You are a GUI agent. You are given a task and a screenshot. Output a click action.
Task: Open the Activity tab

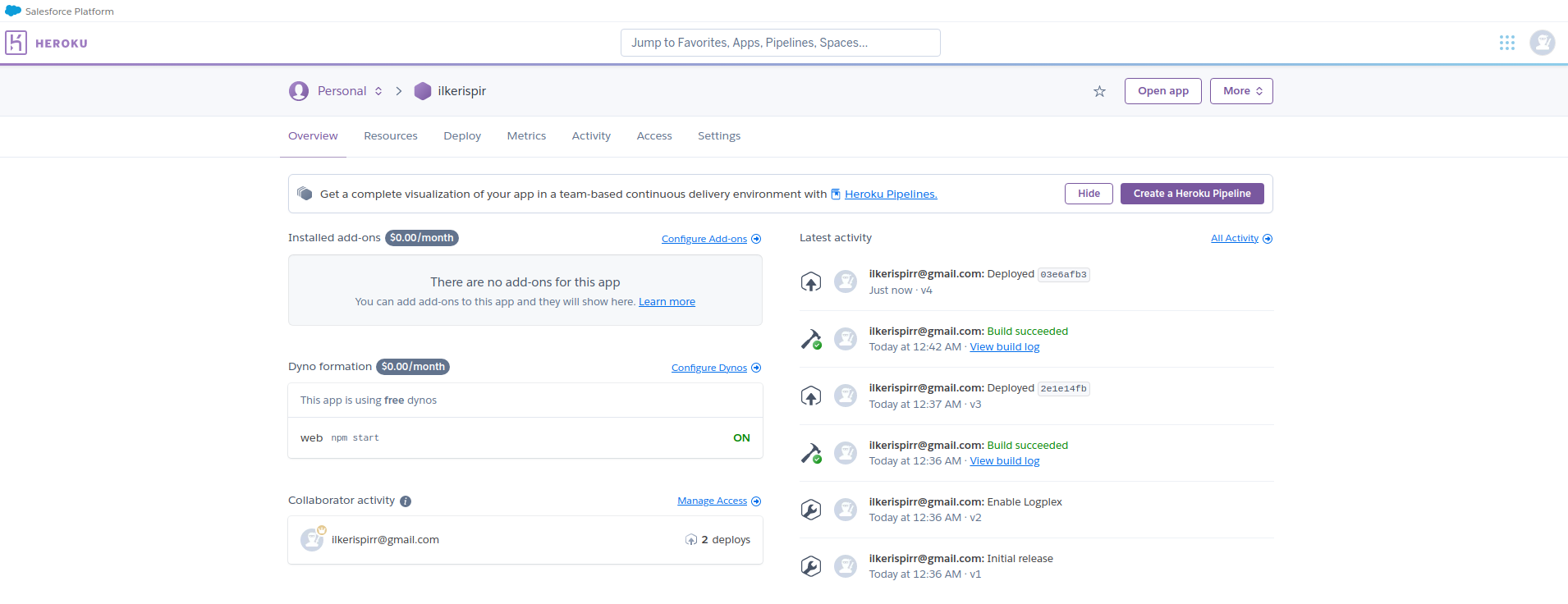pyautogui.click(x=591, y=136)
